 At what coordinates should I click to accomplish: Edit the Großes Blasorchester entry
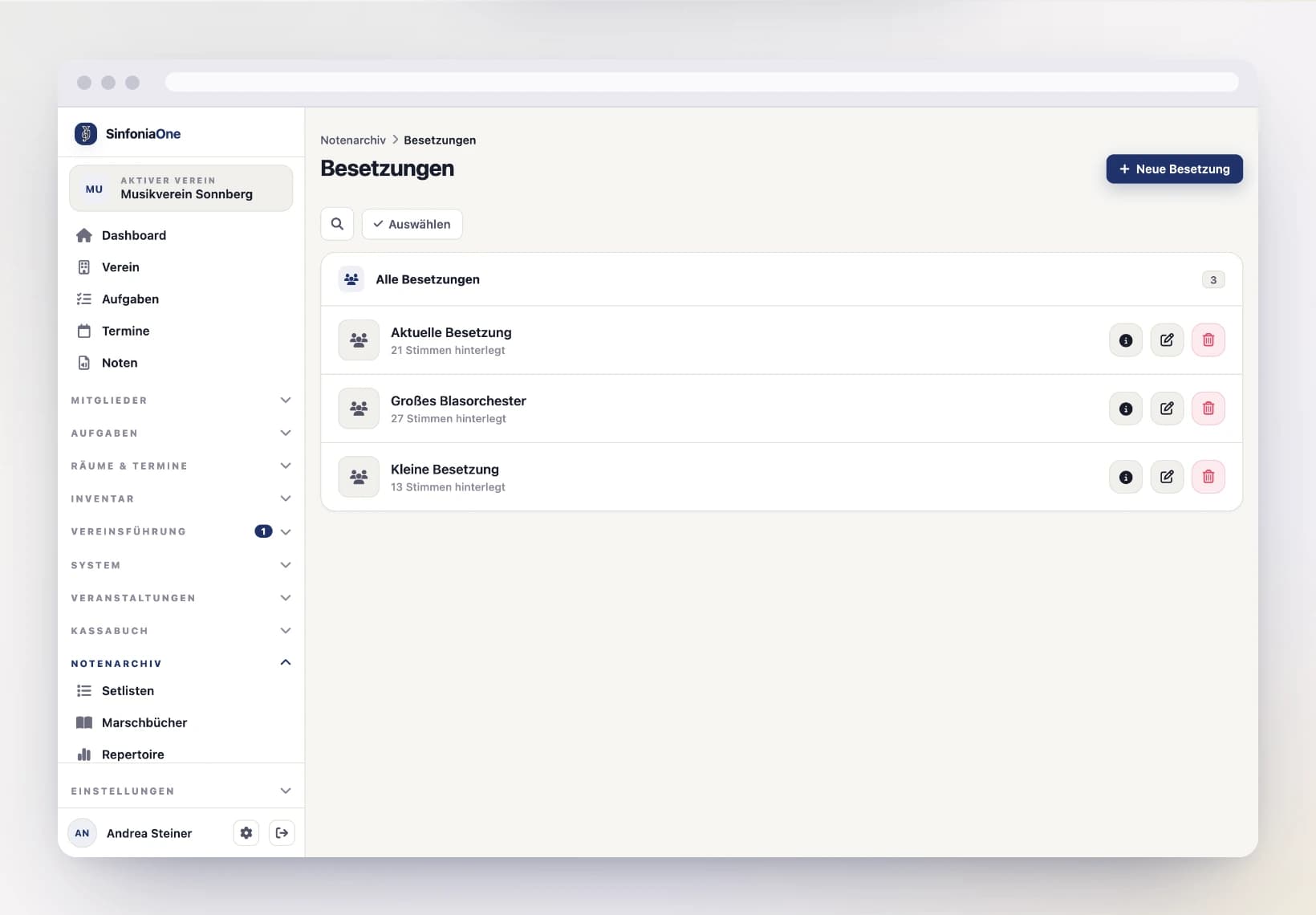[1167, 409]
